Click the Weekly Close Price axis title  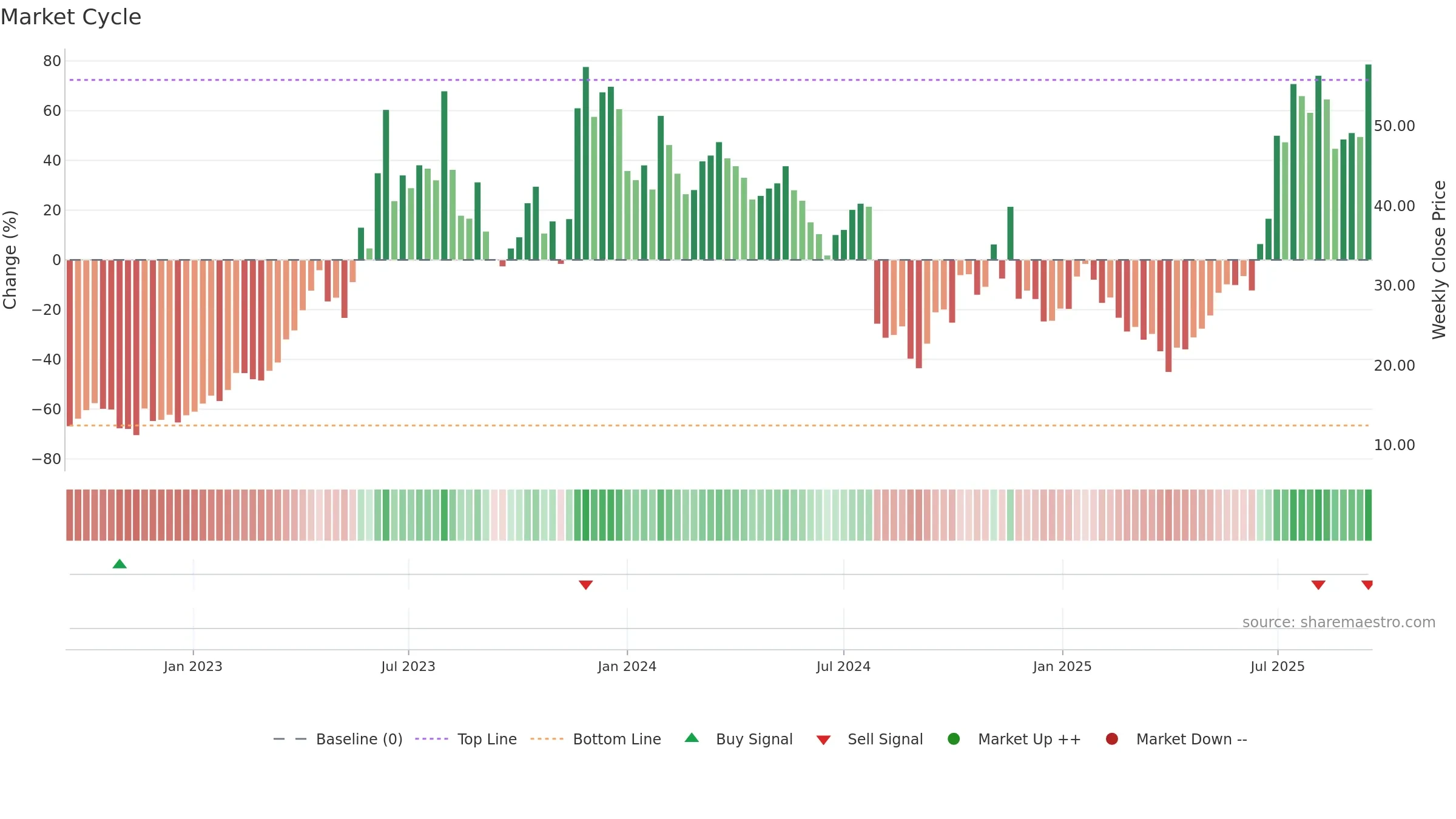click(1439, 260)
